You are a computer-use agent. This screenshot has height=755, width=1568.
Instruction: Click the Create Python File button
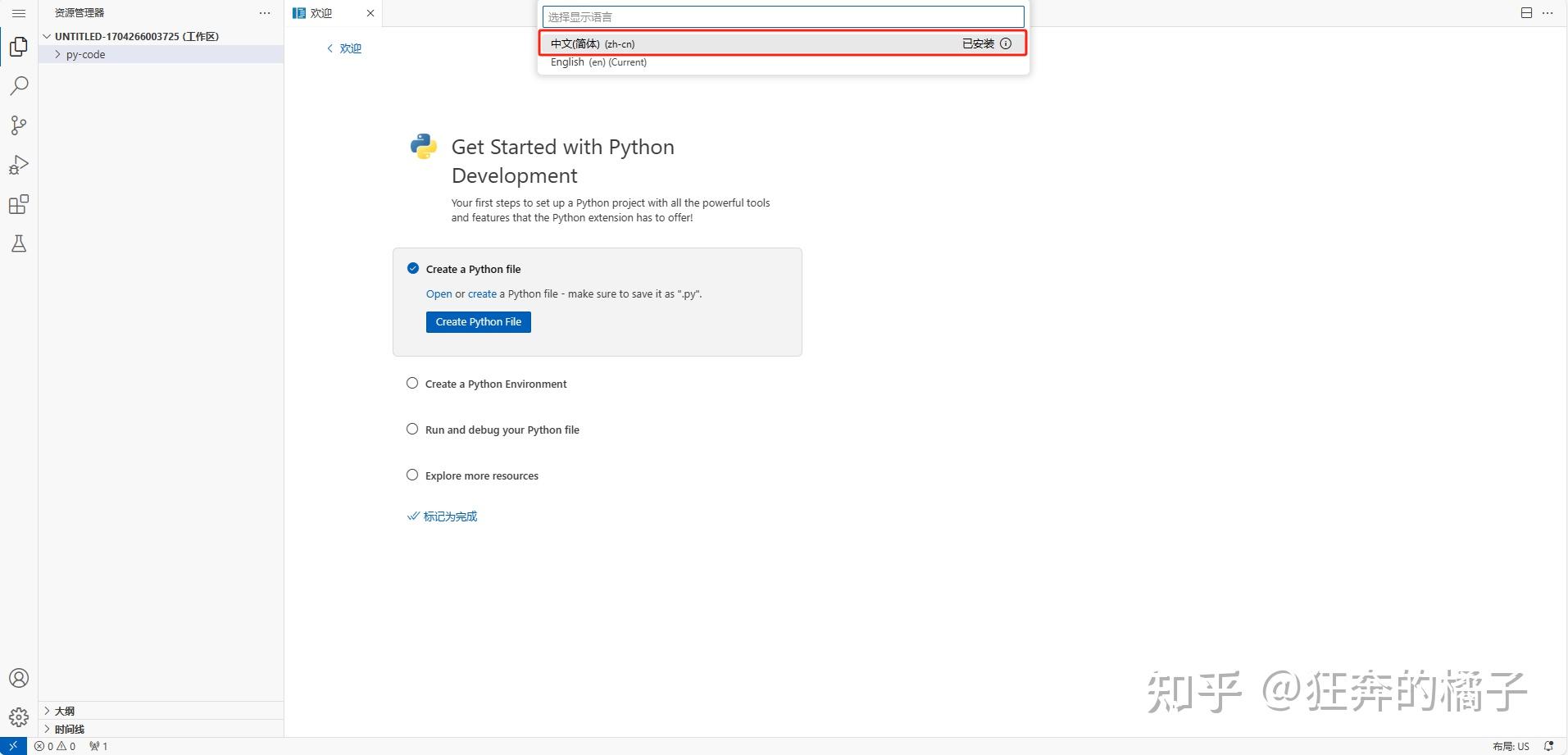point(478,321)
